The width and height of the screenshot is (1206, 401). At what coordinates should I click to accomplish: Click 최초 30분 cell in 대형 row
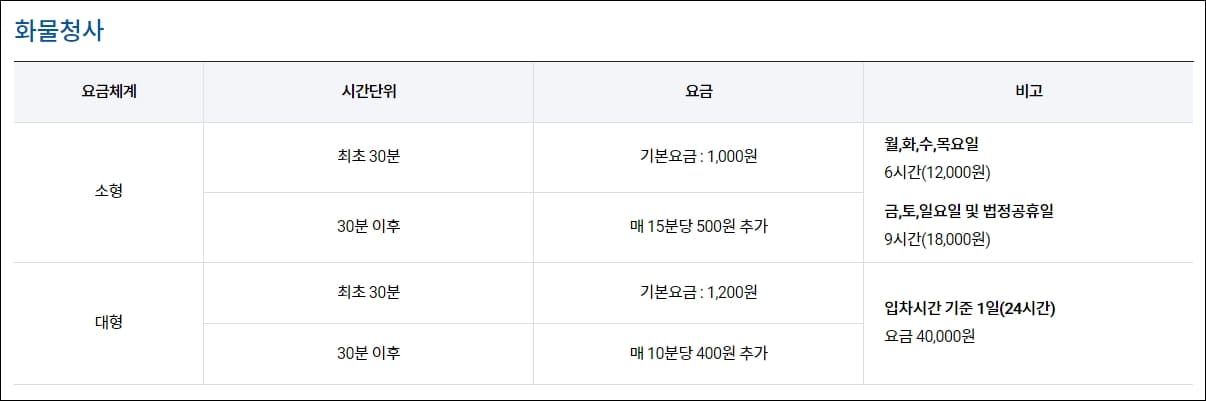[x=368, y=293]
